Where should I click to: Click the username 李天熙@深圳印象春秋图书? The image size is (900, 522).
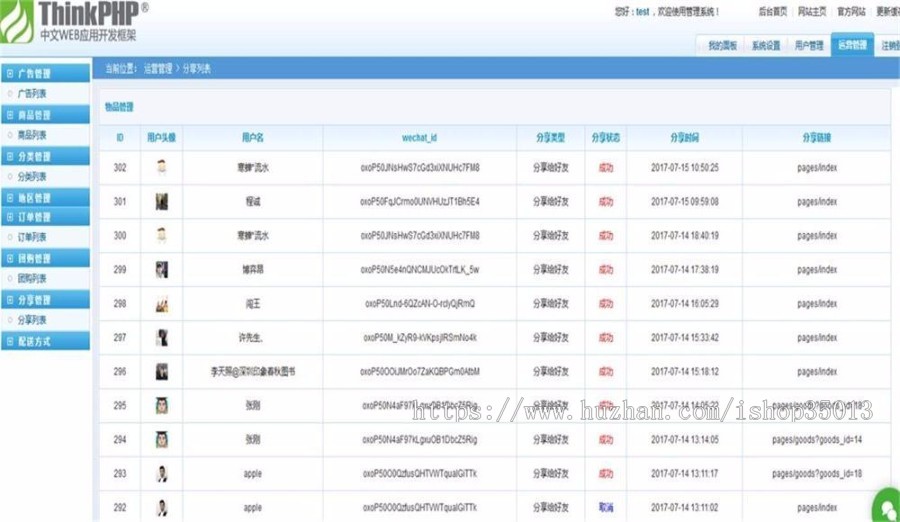click(x=253, y=372)
